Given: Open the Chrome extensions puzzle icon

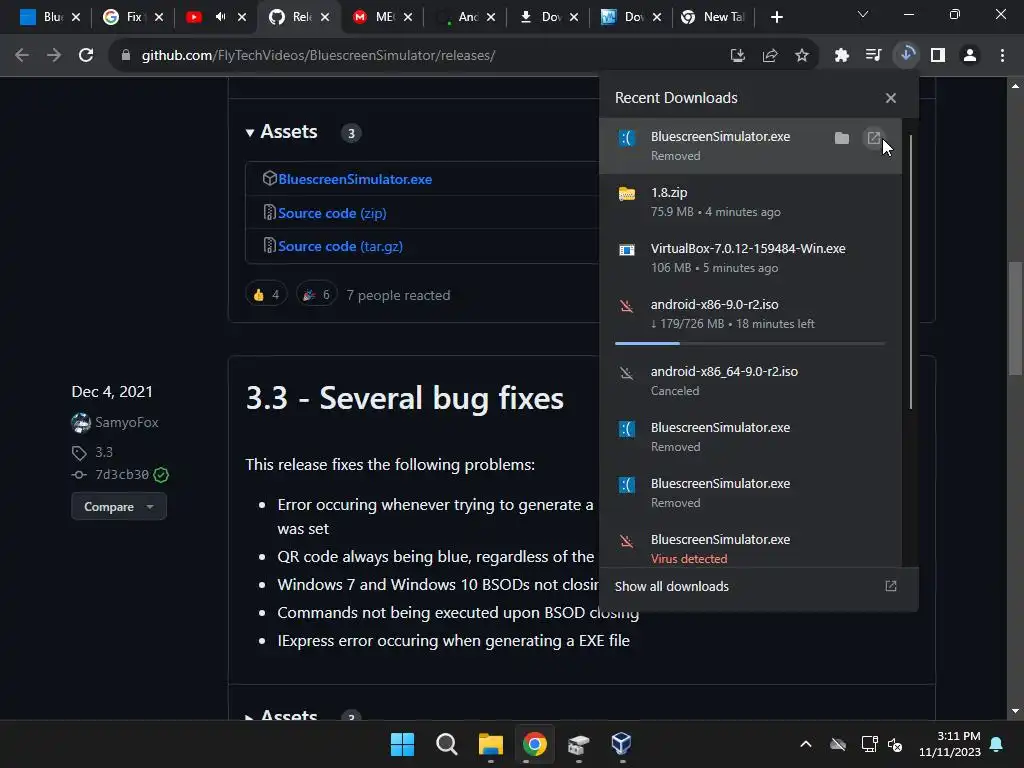Looking at the screenshot, I should click(841, 56).
